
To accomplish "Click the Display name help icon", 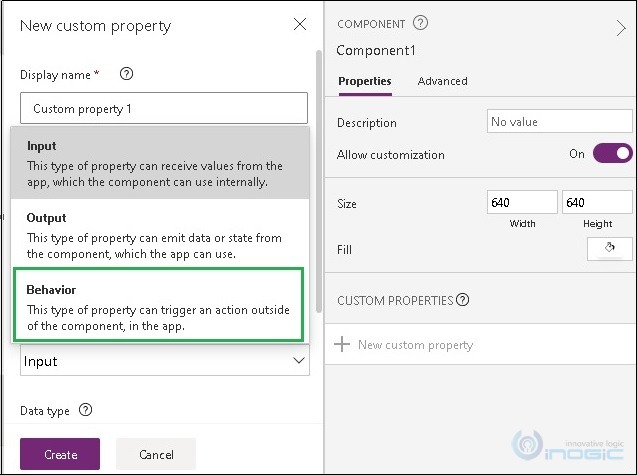I will tap(126, 74).
